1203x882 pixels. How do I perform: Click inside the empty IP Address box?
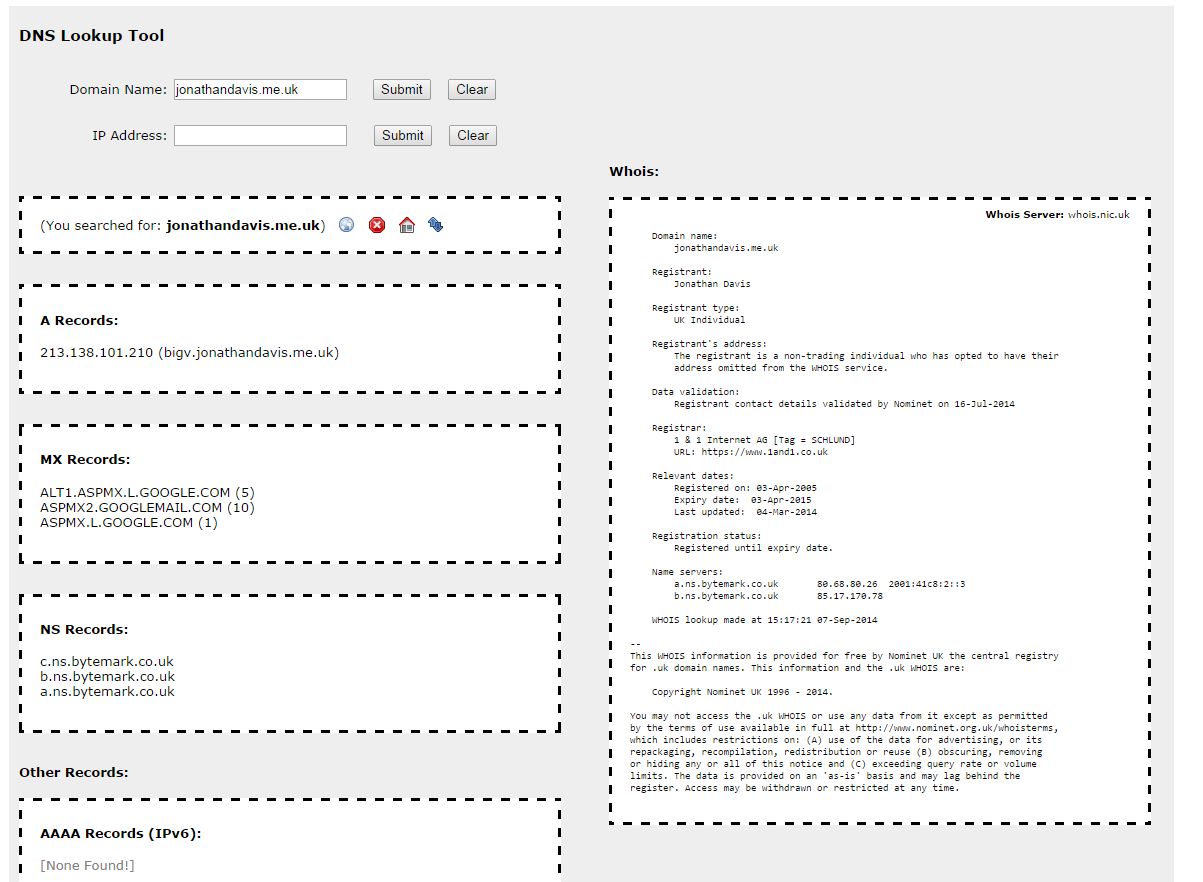click(x=260, y=135)
